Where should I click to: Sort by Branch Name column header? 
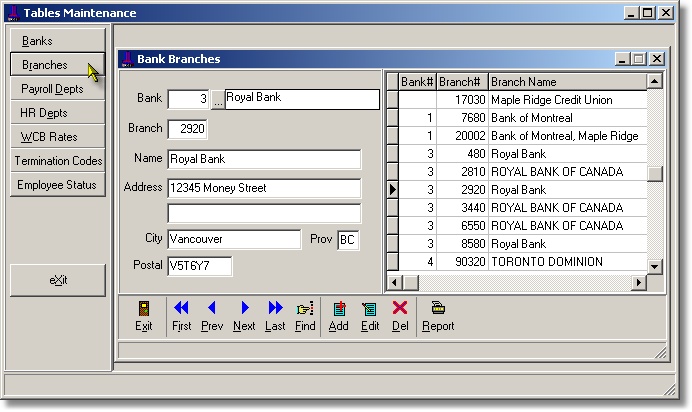click(566, 81)
